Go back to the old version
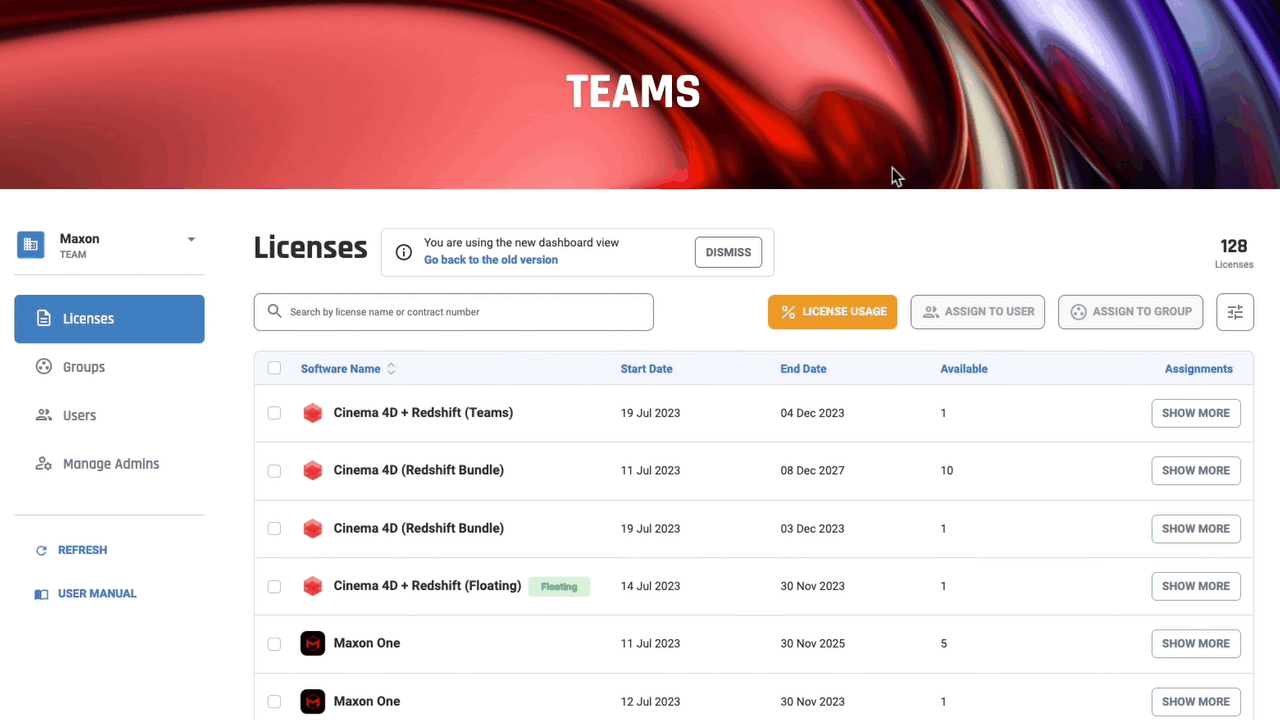The height and width of the screenshot is (720, 1280). click(x=491, y=260)
